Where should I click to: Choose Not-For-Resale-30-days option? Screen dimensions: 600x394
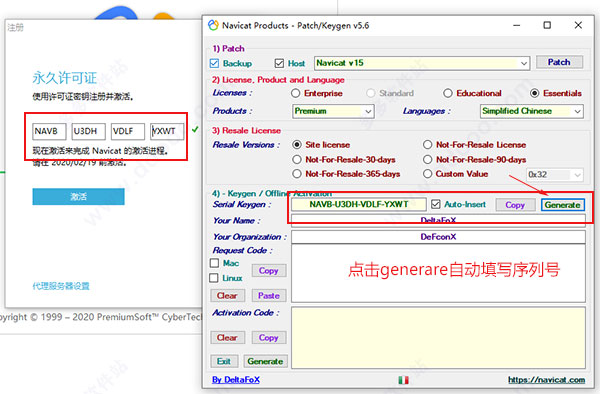297,160
